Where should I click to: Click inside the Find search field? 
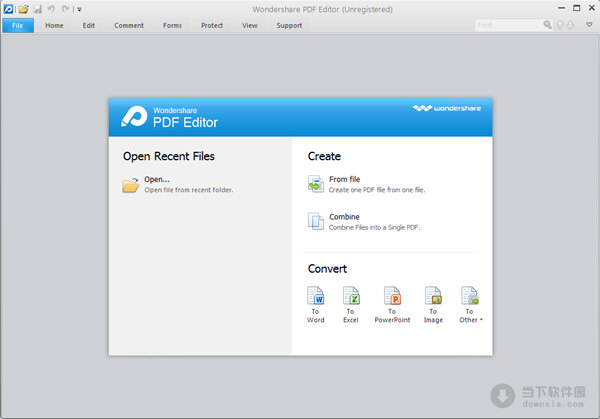point(508,25)
